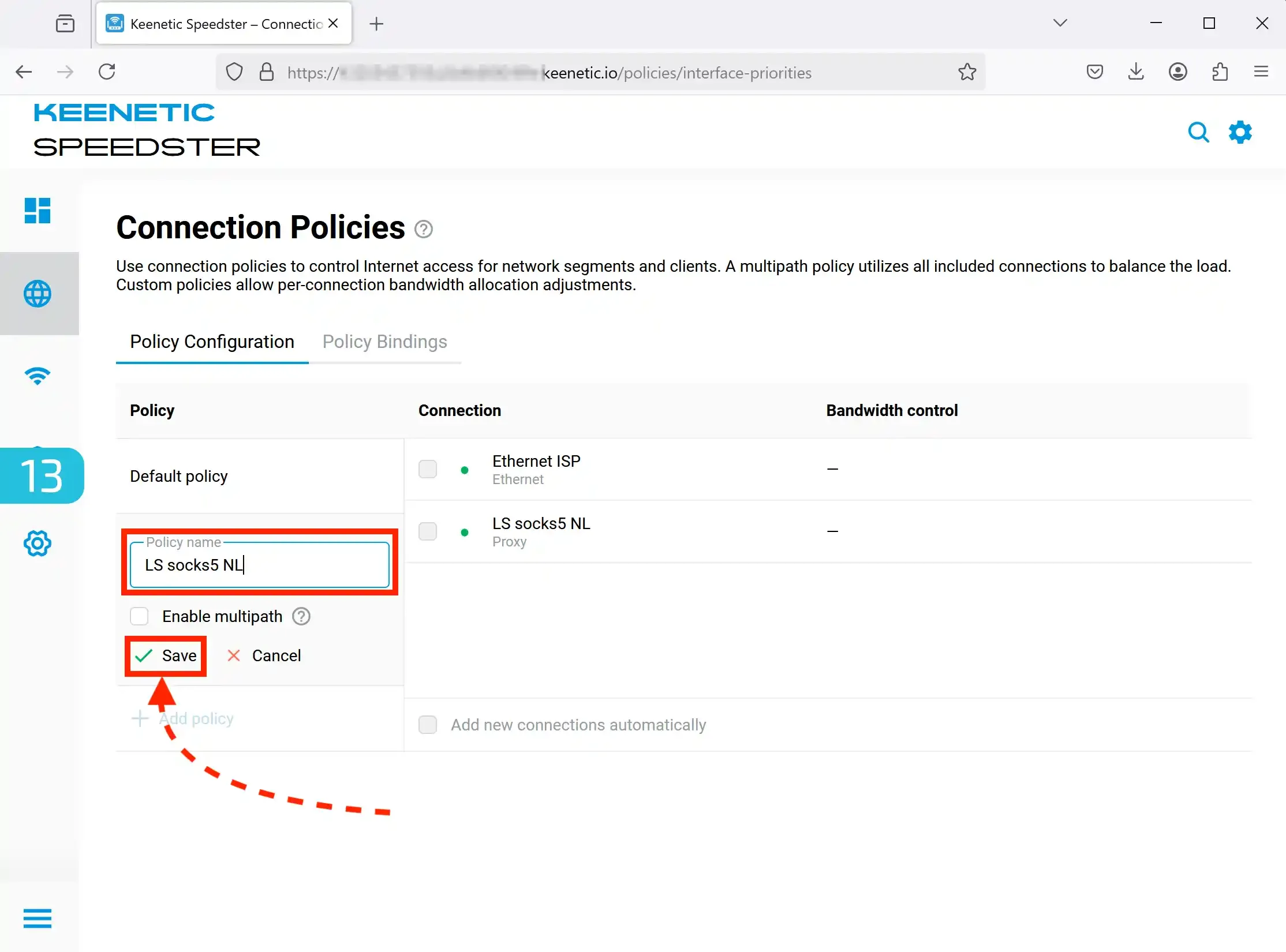Open the hamburger icon at sidebar bottom

[37, 918]
